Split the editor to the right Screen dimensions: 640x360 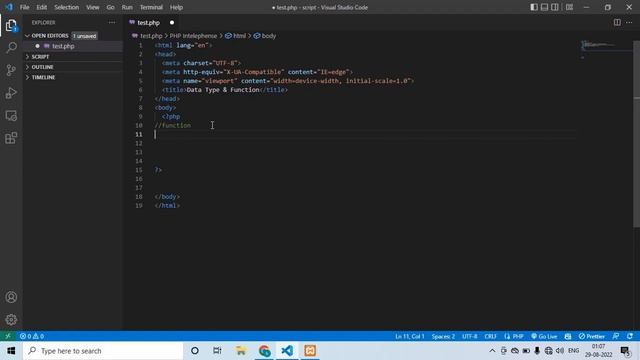617,22
